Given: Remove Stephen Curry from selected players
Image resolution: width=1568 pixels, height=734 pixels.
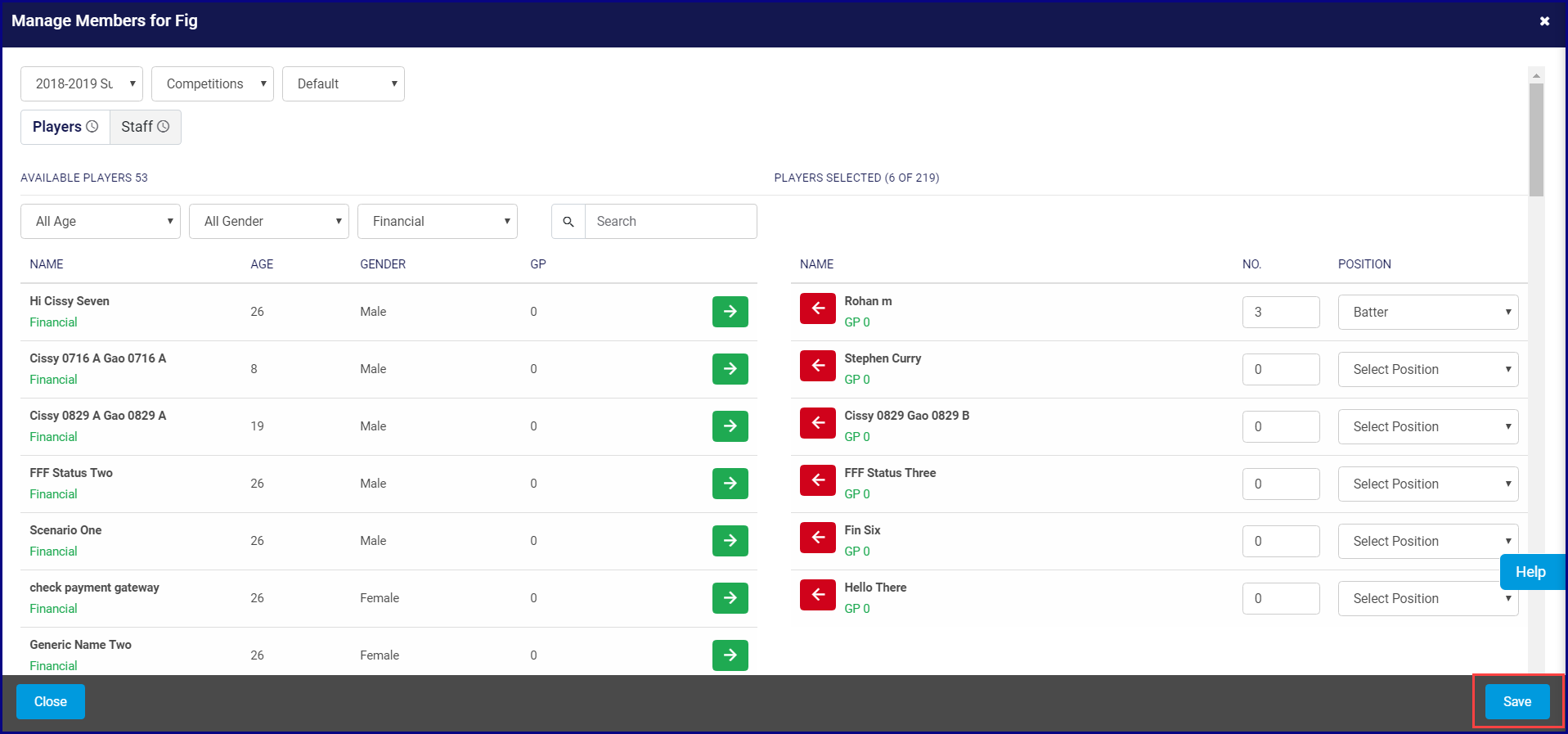Looking at the screenshot, I should (x=817, y=366).
